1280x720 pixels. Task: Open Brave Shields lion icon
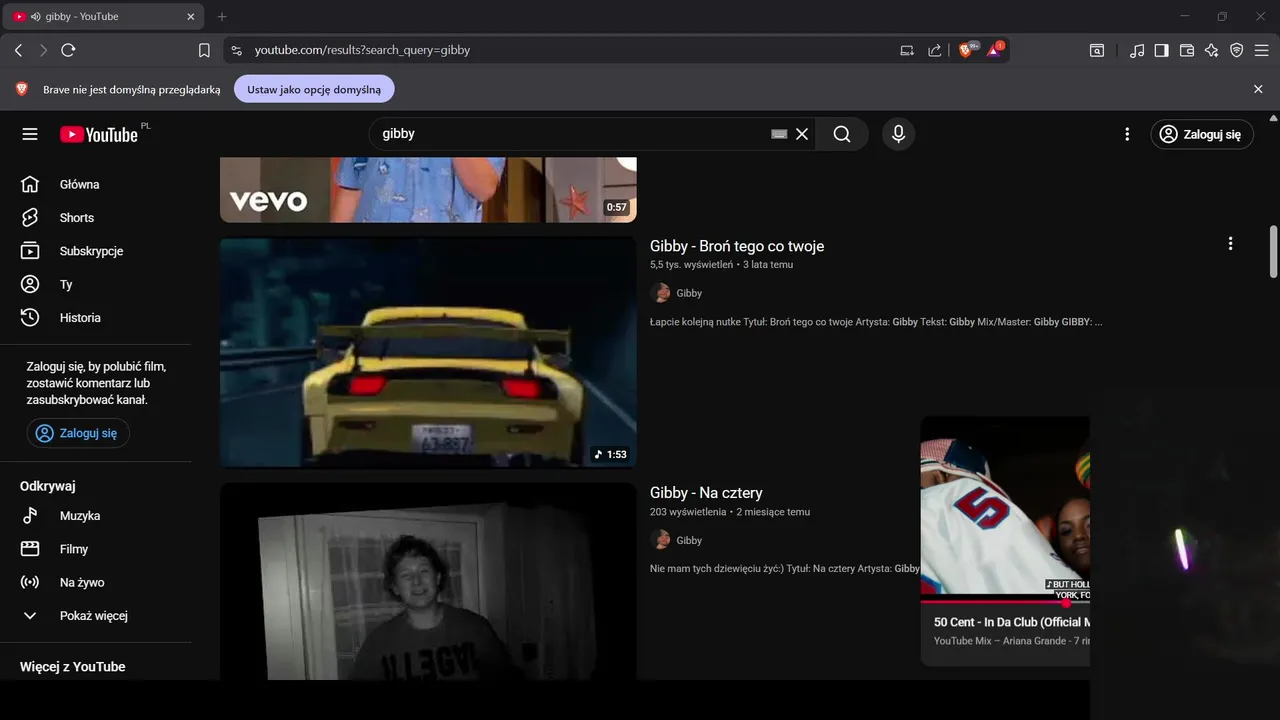[x=967, y=49]
